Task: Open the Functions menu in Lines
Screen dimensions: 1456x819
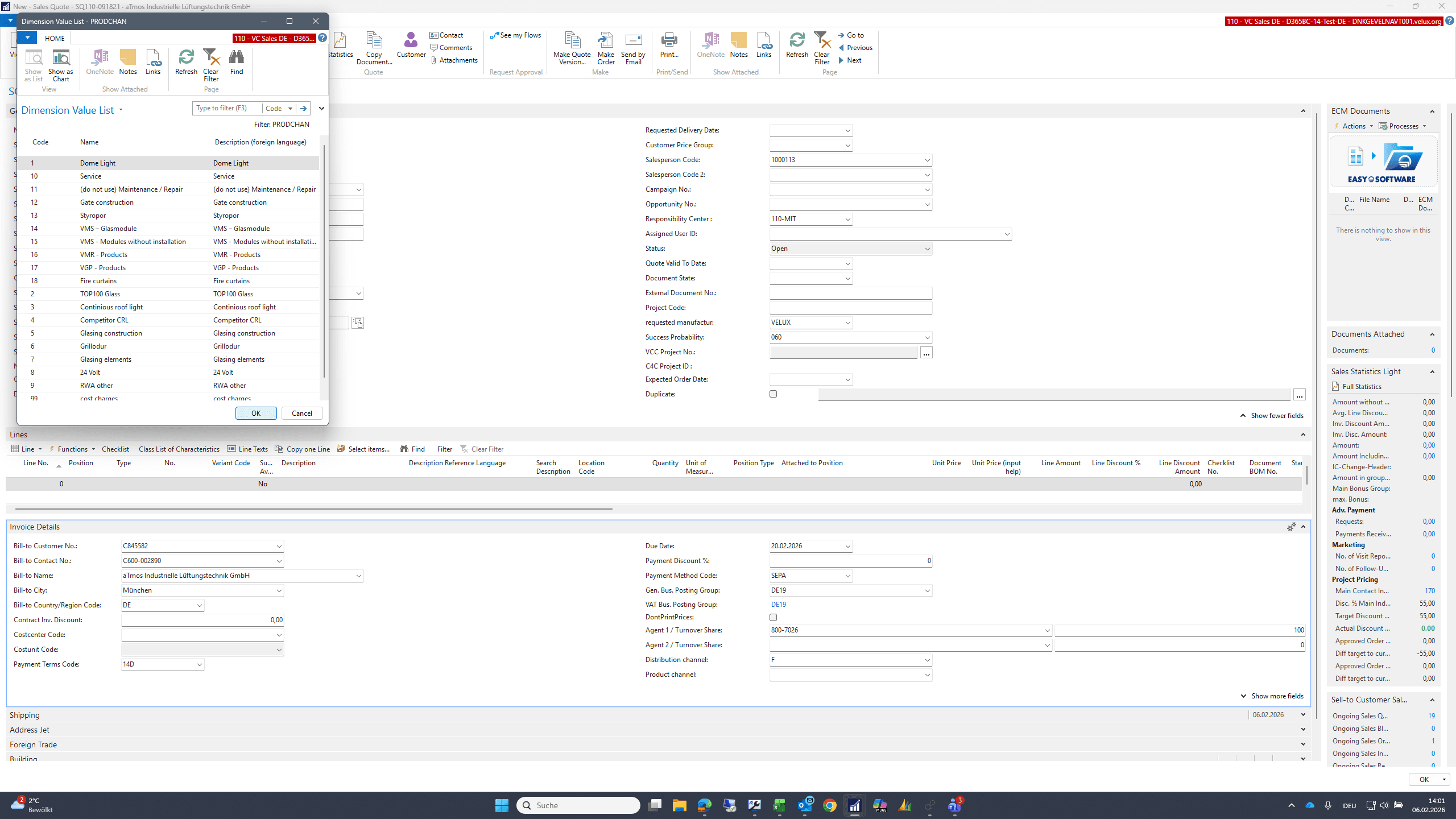Action: [72, 449]
